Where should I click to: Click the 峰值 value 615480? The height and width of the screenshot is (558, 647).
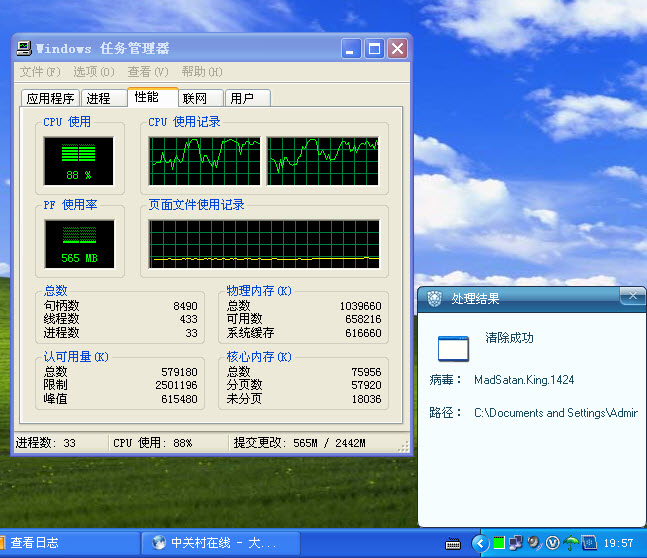(x=179, y=399)
